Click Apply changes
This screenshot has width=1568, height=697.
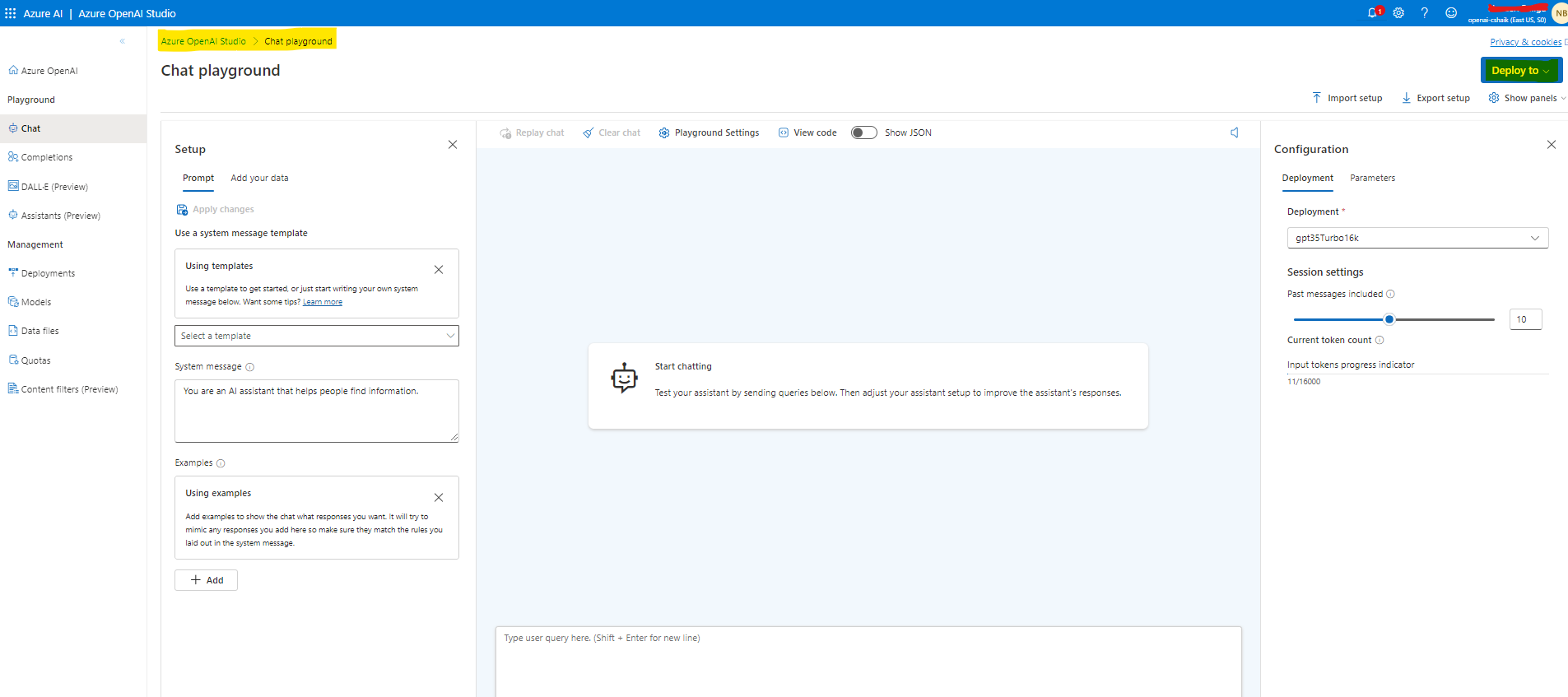tap(216, 210)
